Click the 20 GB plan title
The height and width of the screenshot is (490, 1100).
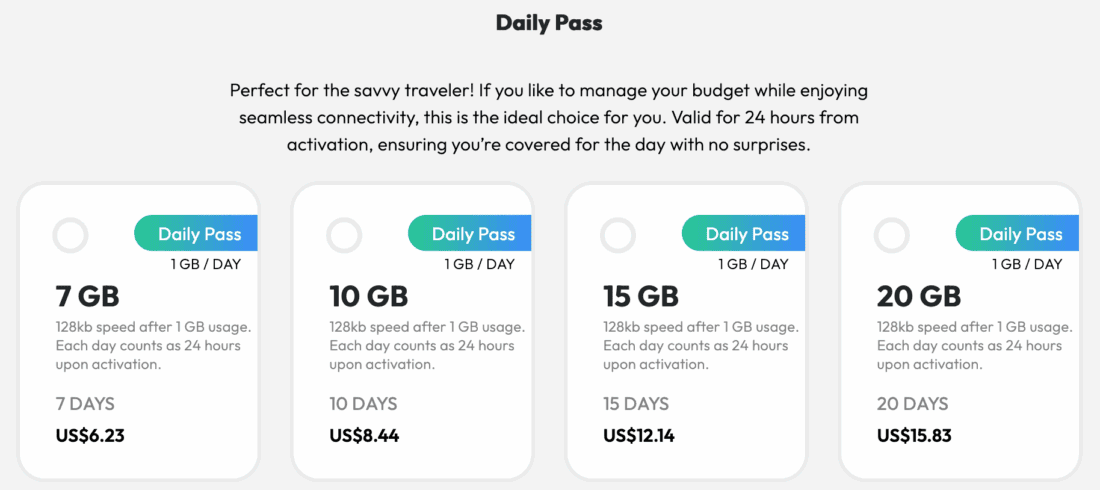918,296
